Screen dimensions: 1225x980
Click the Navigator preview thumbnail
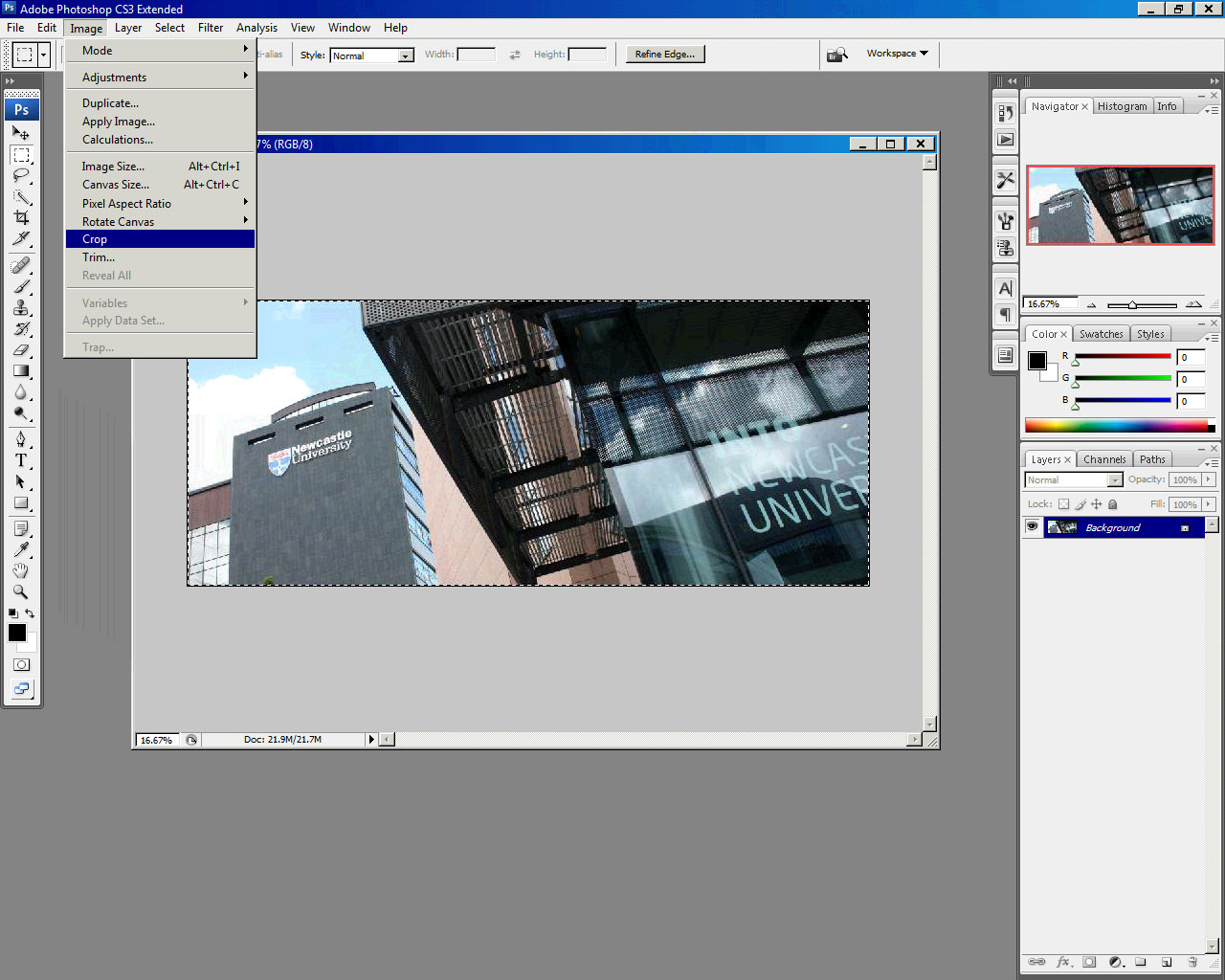(x=1120, y=206)
